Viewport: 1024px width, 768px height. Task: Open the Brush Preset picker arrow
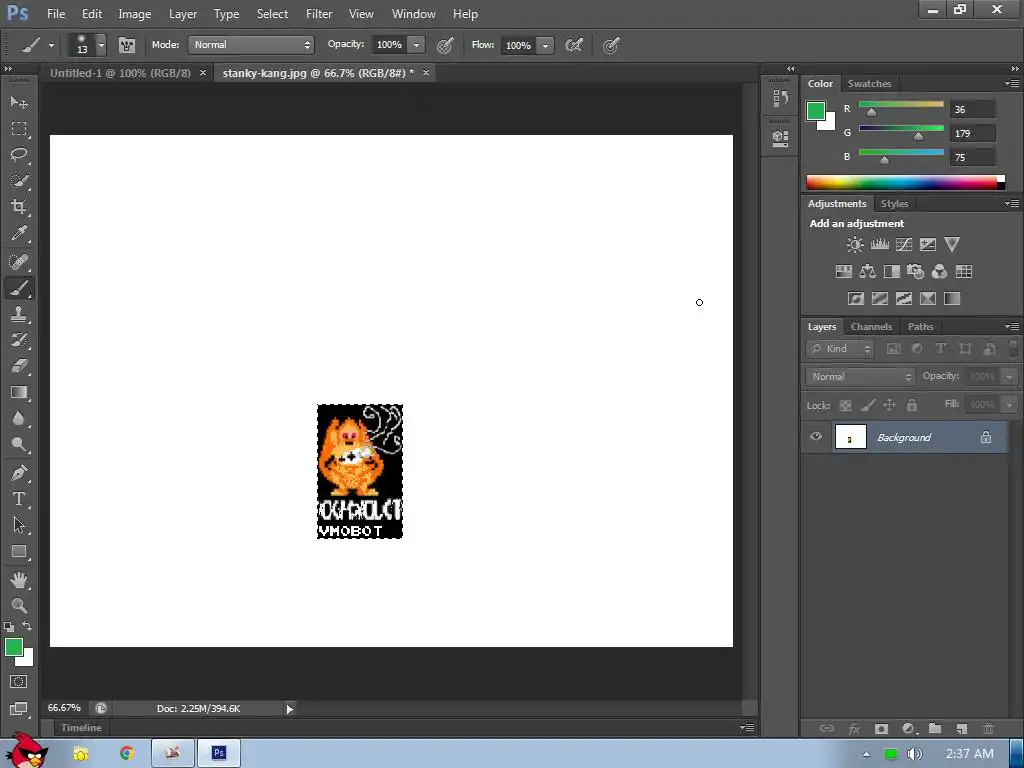(x=101, y=45)
